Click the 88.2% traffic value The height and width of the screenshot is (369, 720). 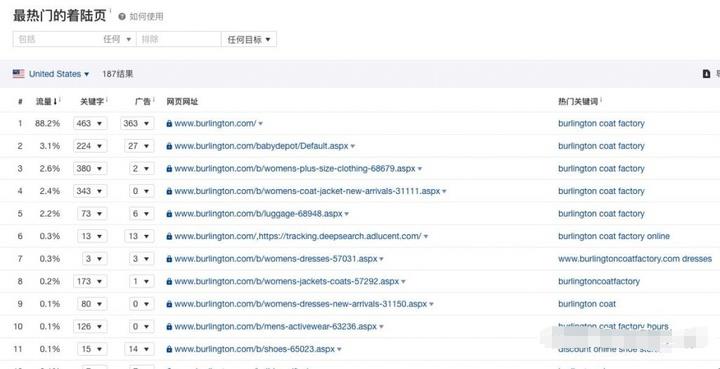click(x=47, y=123)
